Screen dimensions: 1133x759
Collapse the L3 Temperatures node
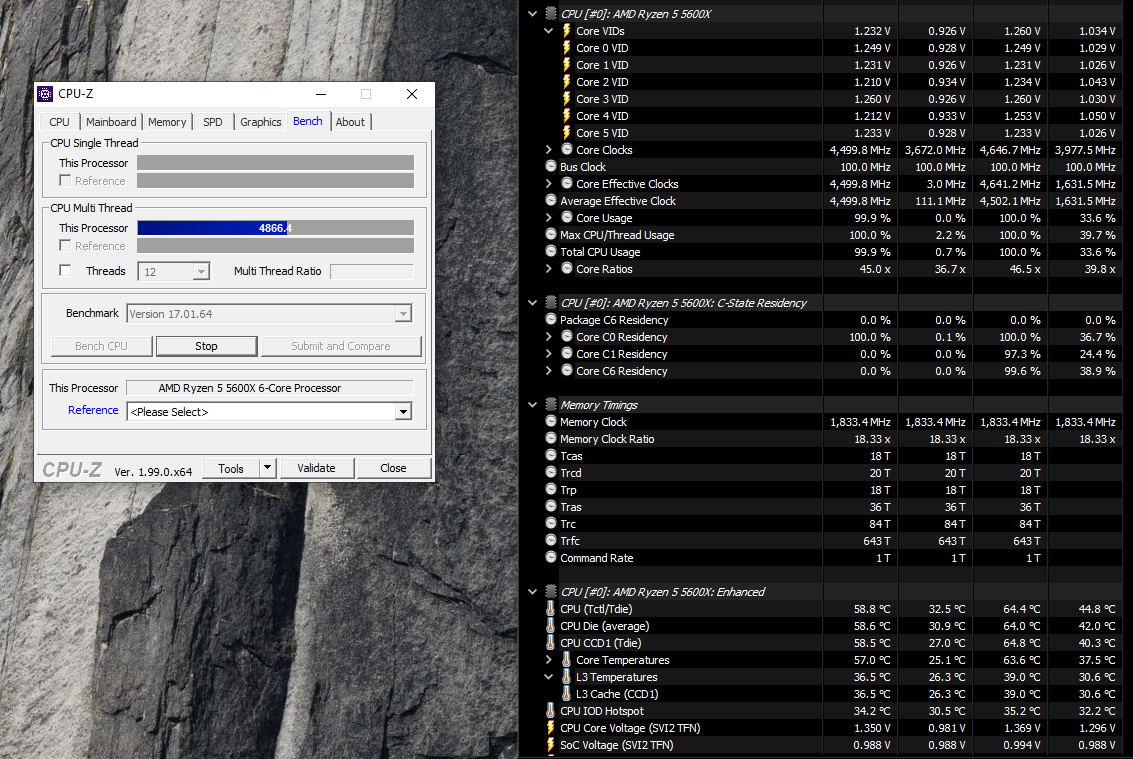pyautogui.click(x=548, y=677)
